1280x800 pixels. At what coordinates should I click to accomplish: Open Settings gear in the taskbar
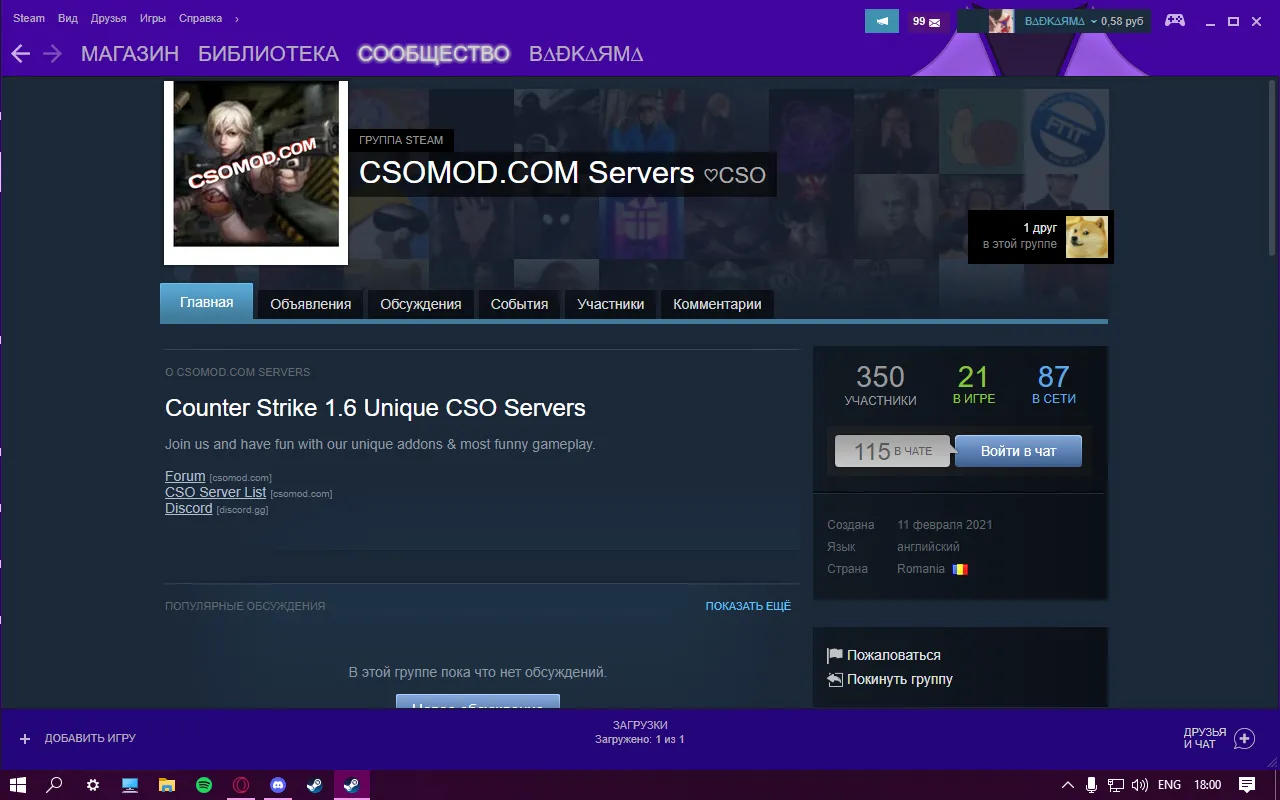92,785
